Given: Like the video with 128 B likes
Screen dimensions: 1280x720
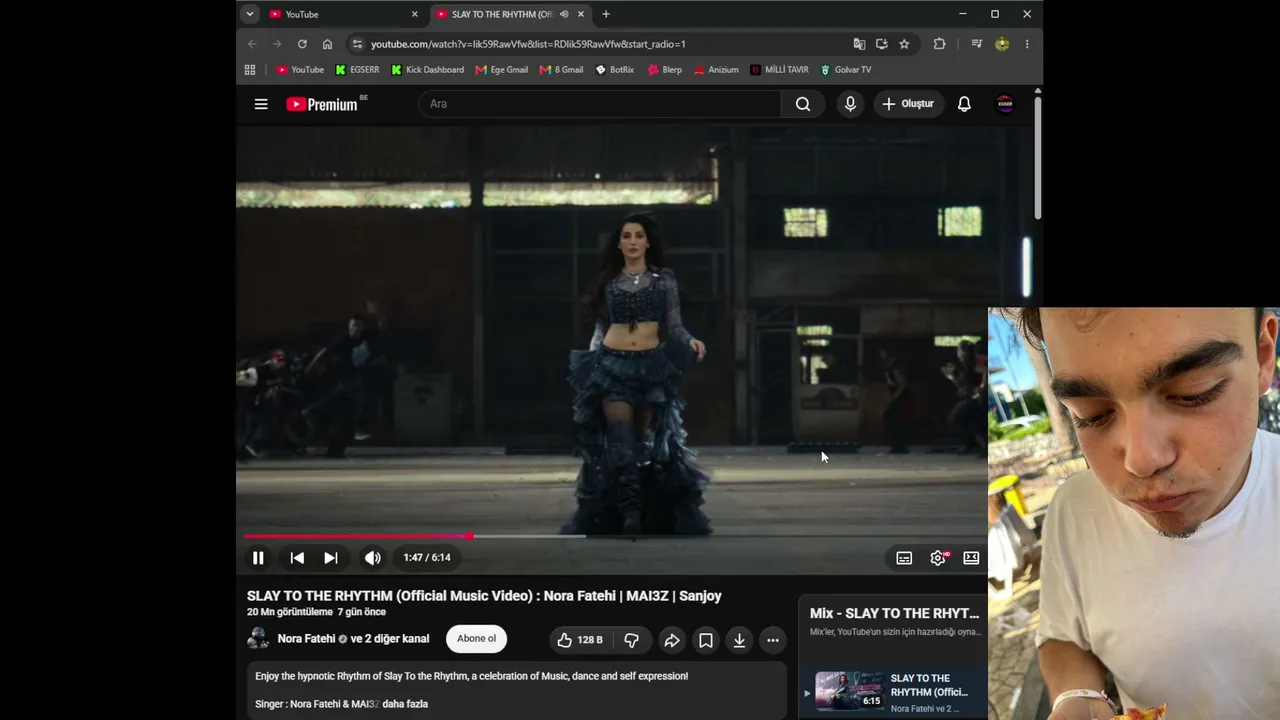Looking at the screenshot, I should 580,640.
